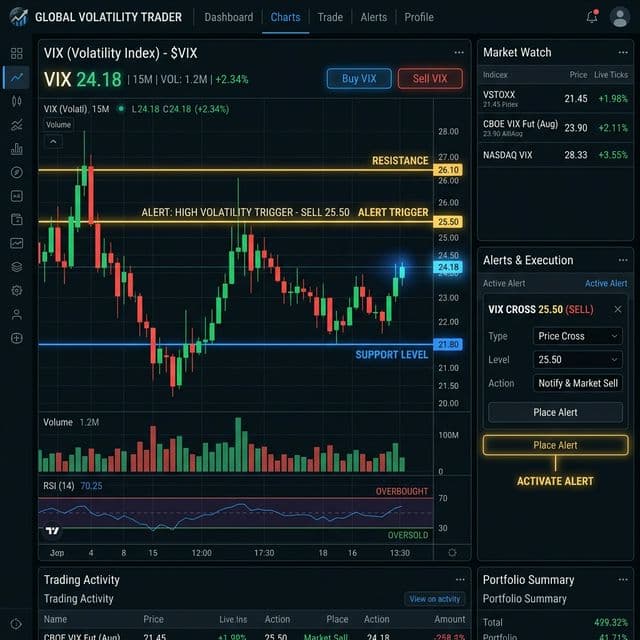Click the SUPPORT LEVEL chart label
Viewport: 640px width, 640px height.
pyautogui.click(x=391, y=355)
